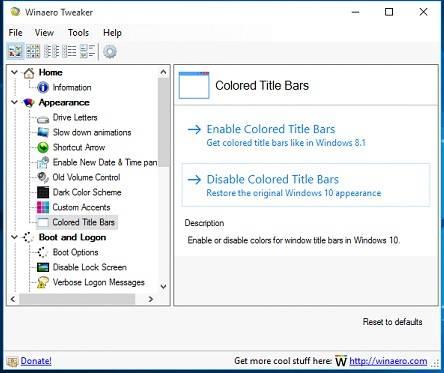This screenshot has height=373, width=444.
Task: Click Enable Colored Title Bars
Action: 271,129
